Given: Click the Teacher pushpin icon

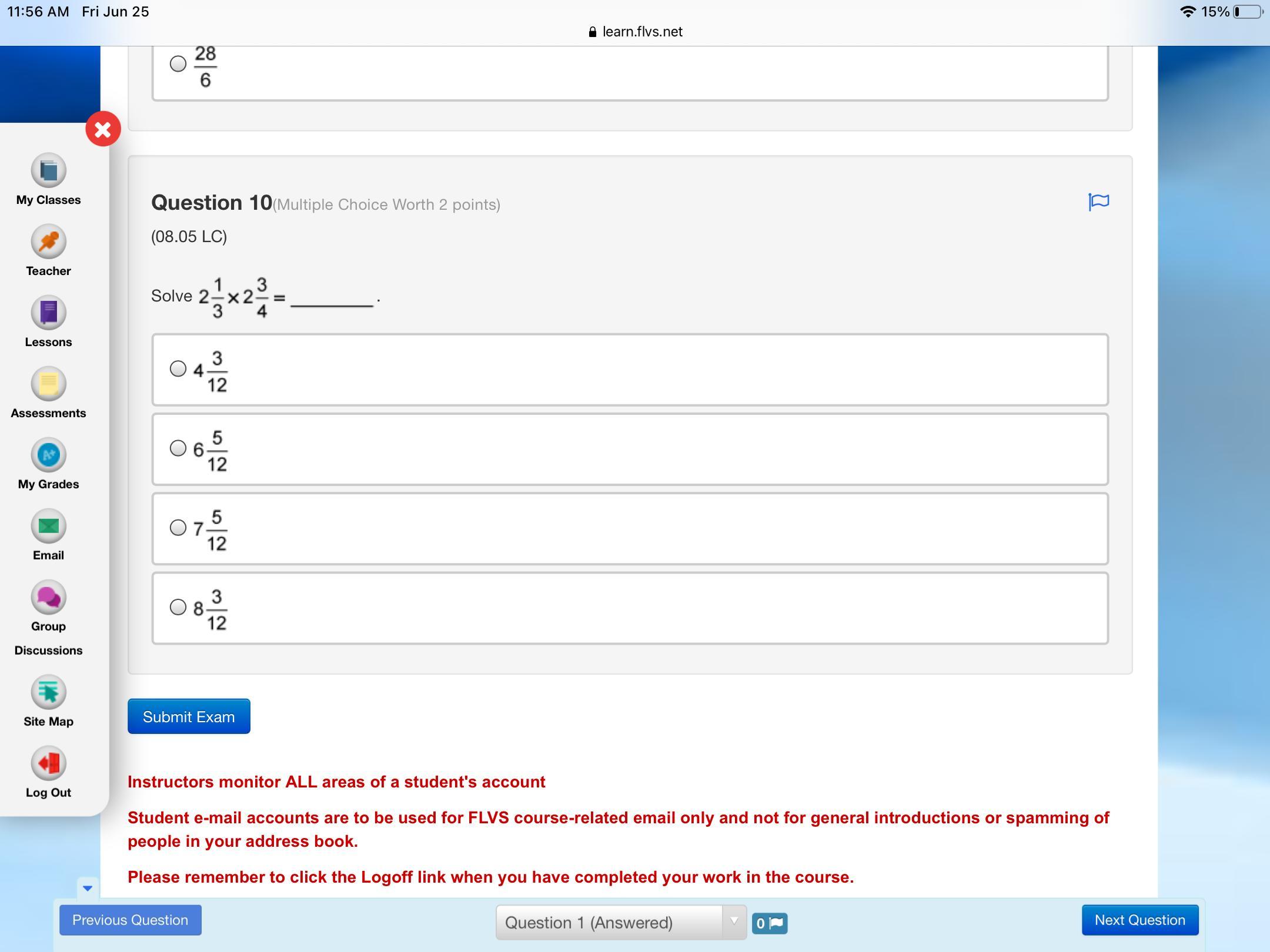Looking at the screenshot, I should pos(48,242).
